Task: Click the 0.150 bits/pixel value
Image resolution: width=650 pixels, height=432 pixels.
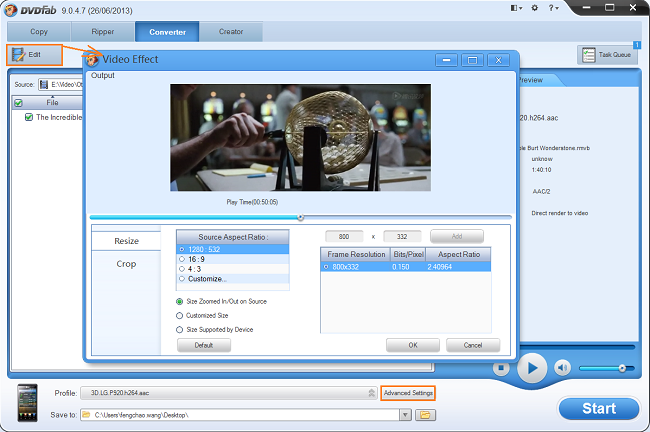Action: [400, 267]
